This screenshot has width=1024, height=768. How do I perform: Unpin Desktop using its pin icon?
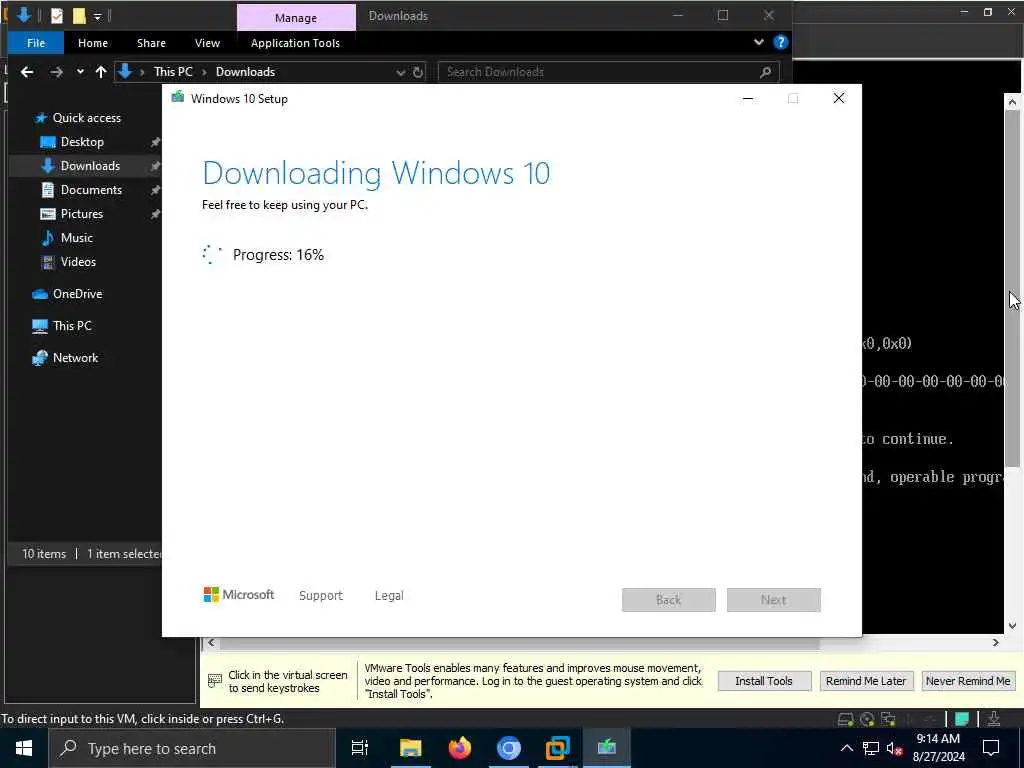[155, 142]
